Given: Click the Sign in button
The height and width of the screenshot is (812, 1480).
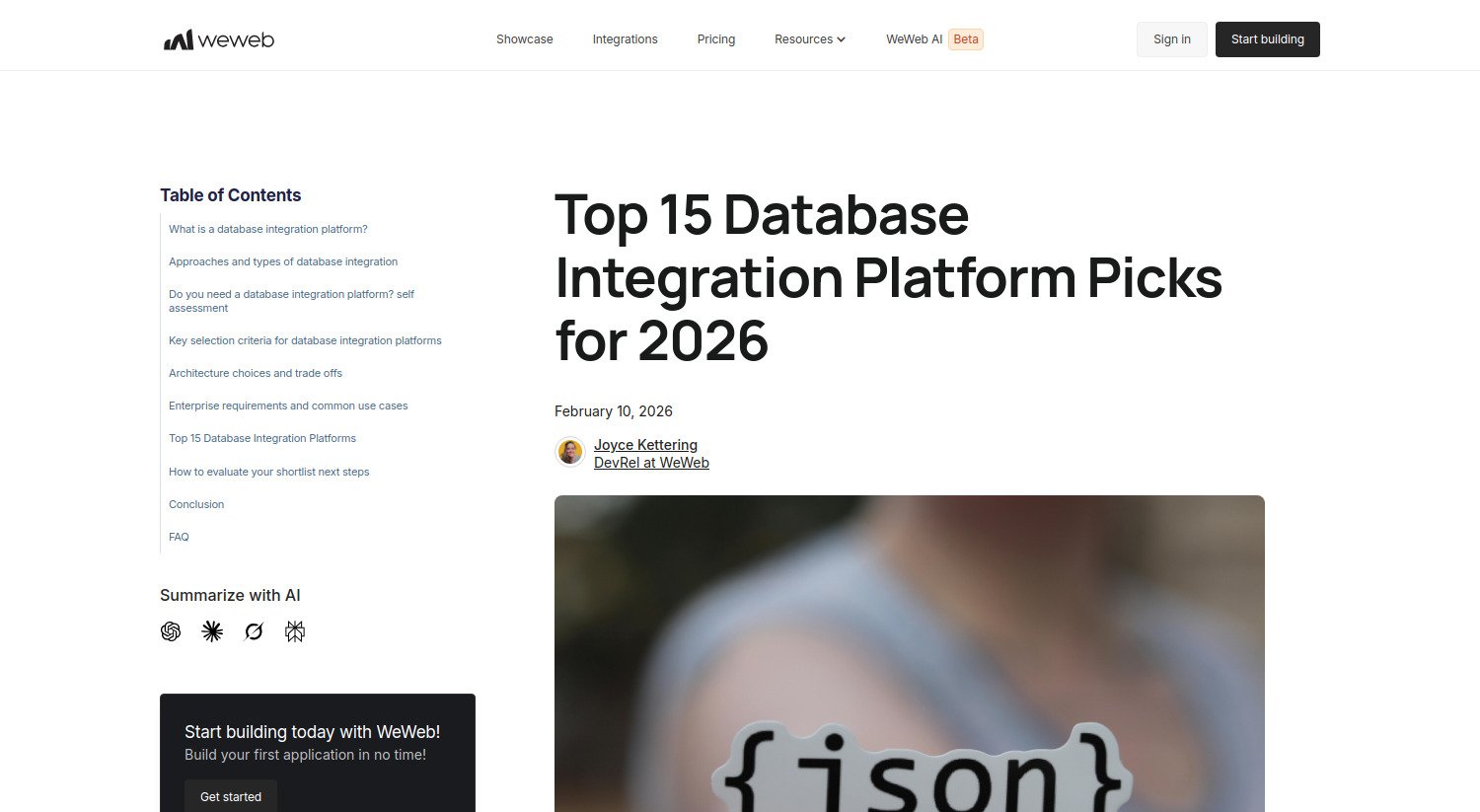Looking at the screenshot, I should [x=1171, y=39].
